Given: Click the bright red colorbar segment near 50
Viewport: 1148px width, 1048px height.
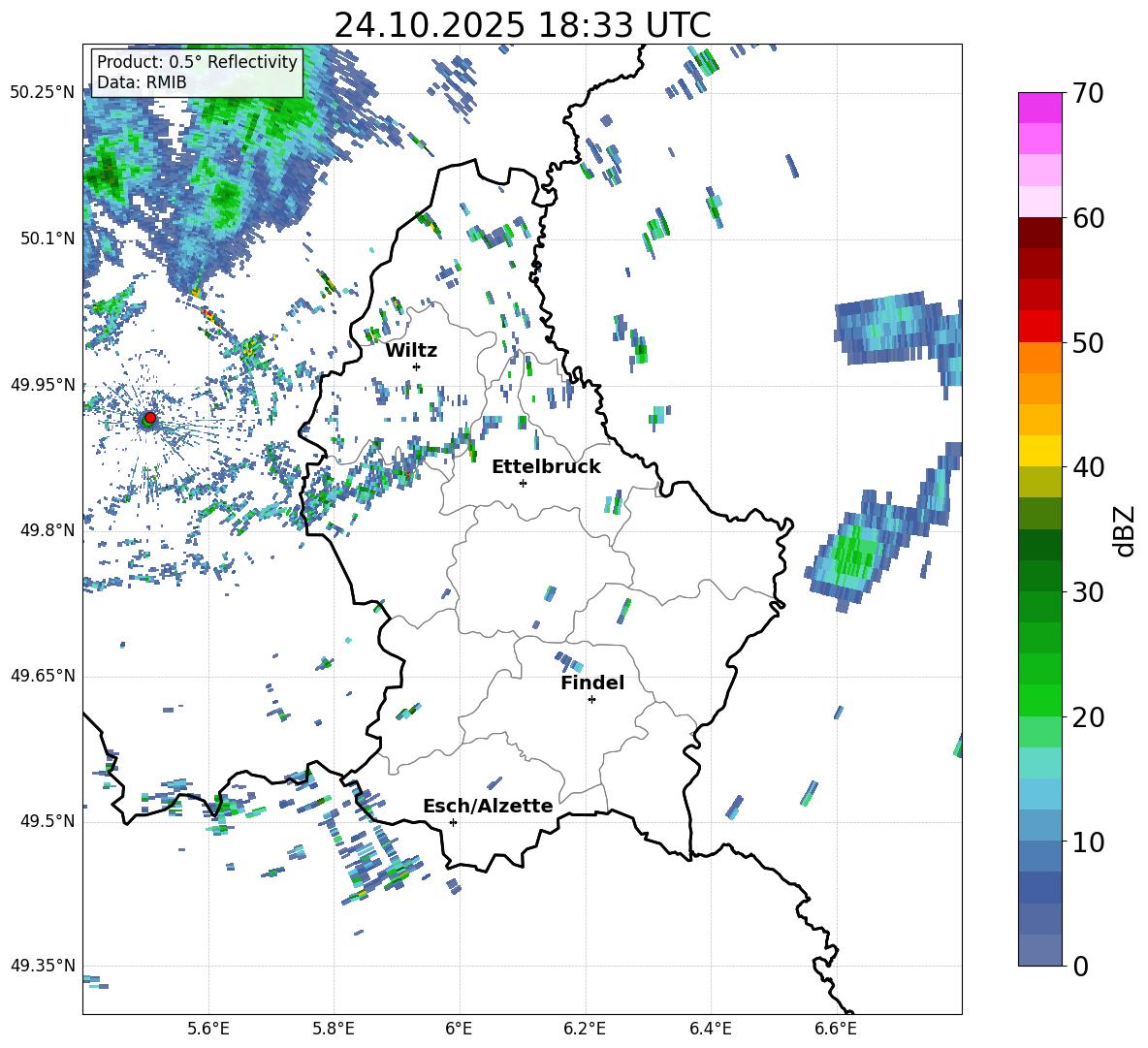Looking at the screenshot, I should click(x=1040, y=327).
